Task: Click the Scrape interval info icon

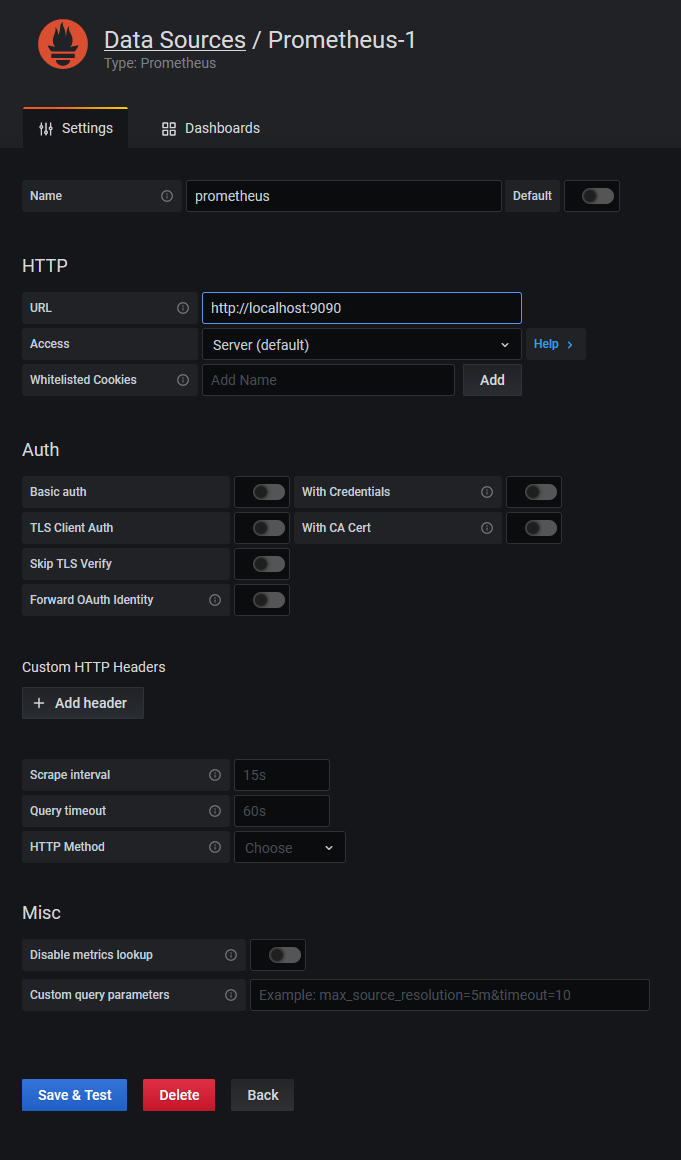Action: (x=215, y=775)
